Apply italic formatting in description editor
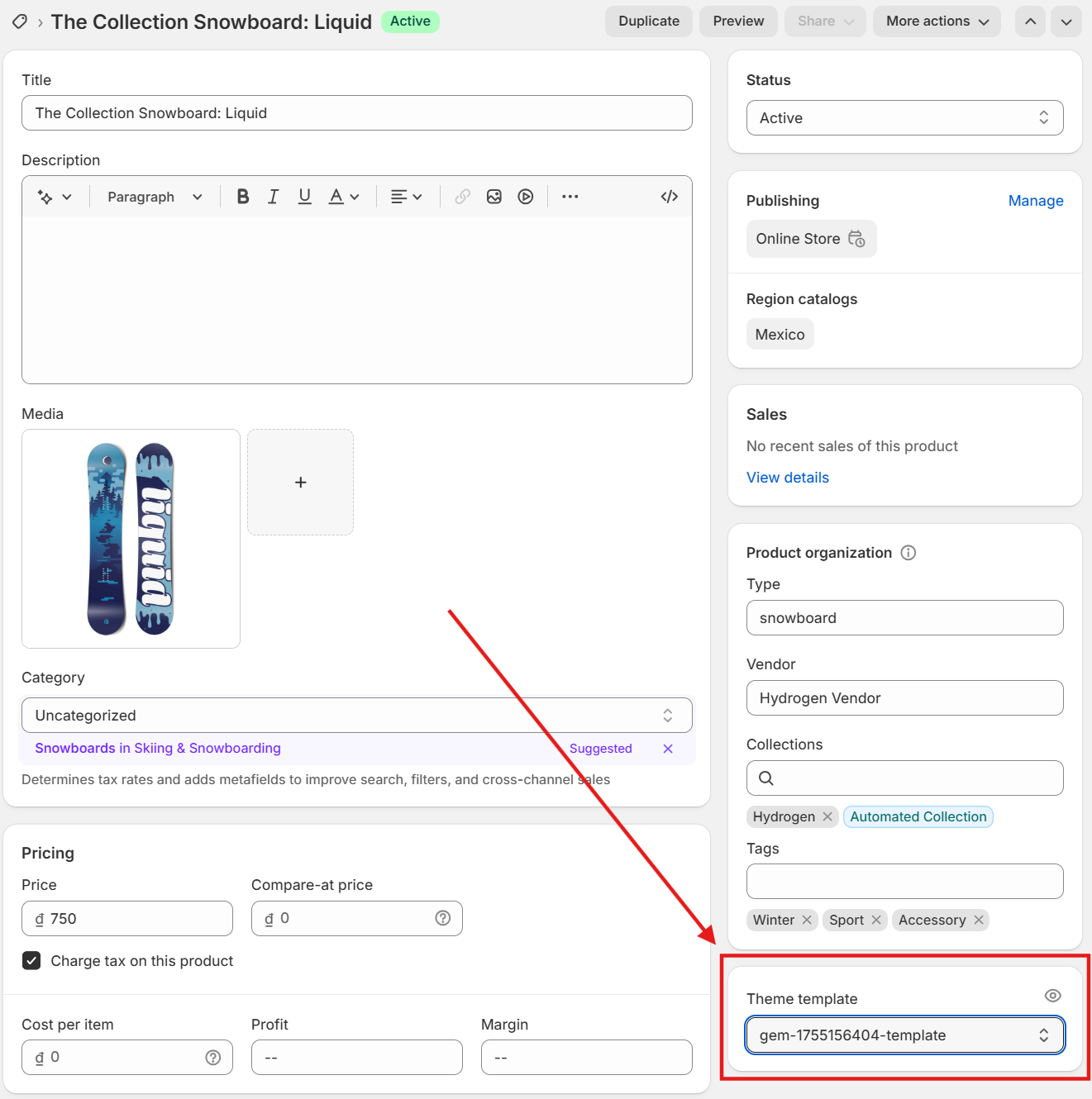 (x=273, y=197)
